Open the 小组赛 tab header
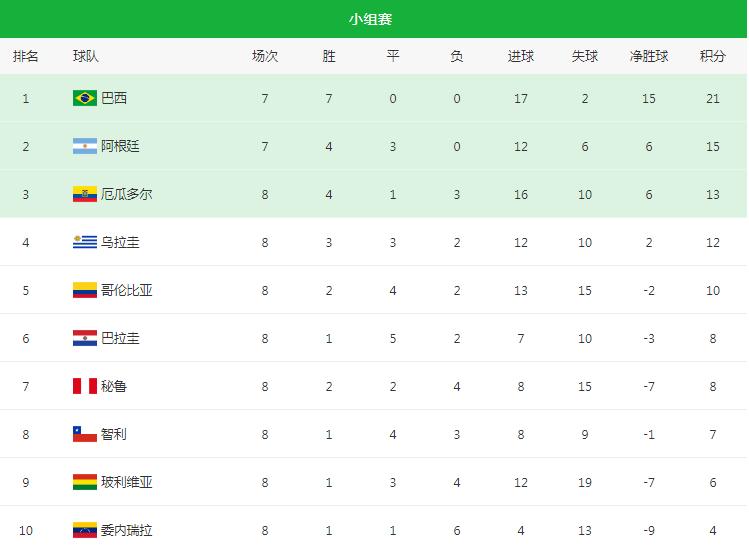 tap(371, 19)
